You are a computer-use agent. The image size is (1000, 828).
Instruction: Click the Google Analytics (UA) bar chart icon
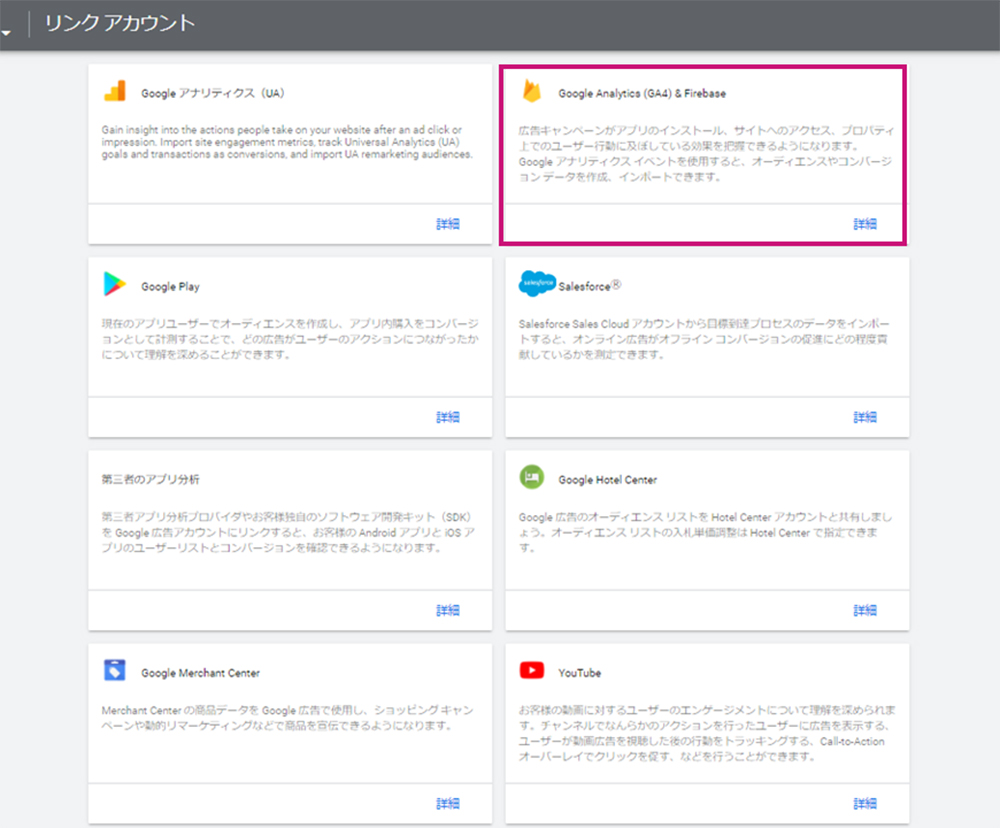click(x=115, y=91)
